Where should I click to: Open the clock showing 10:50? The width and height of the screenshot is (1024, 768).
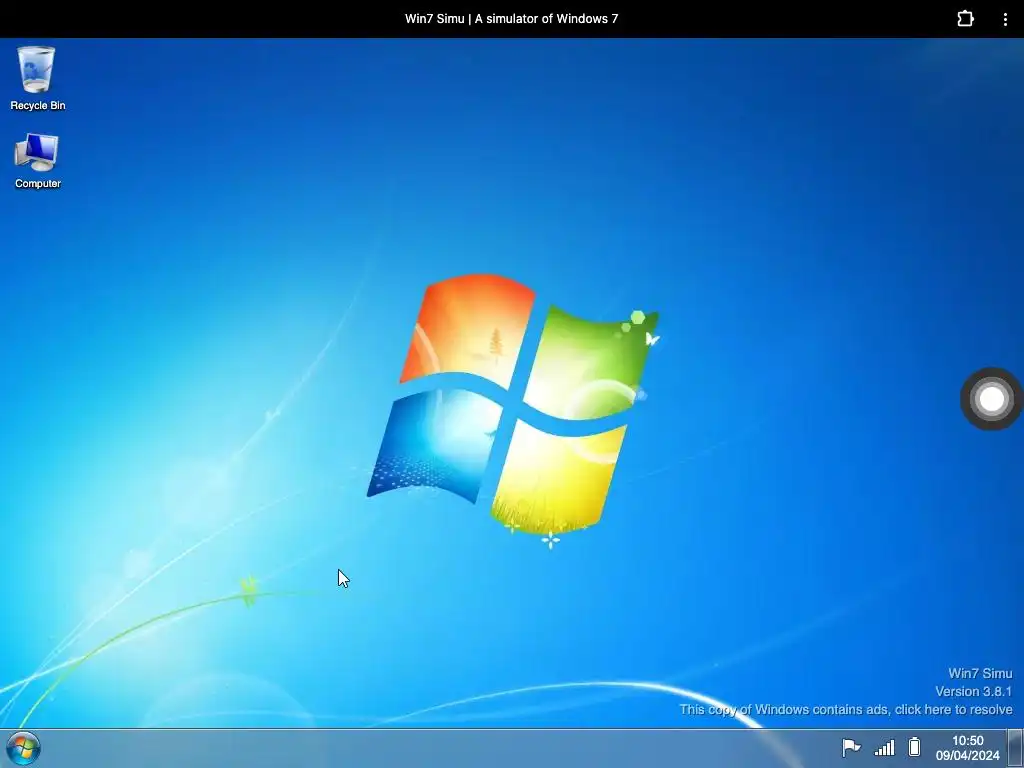pyautogui.click(x=967, y=741)
